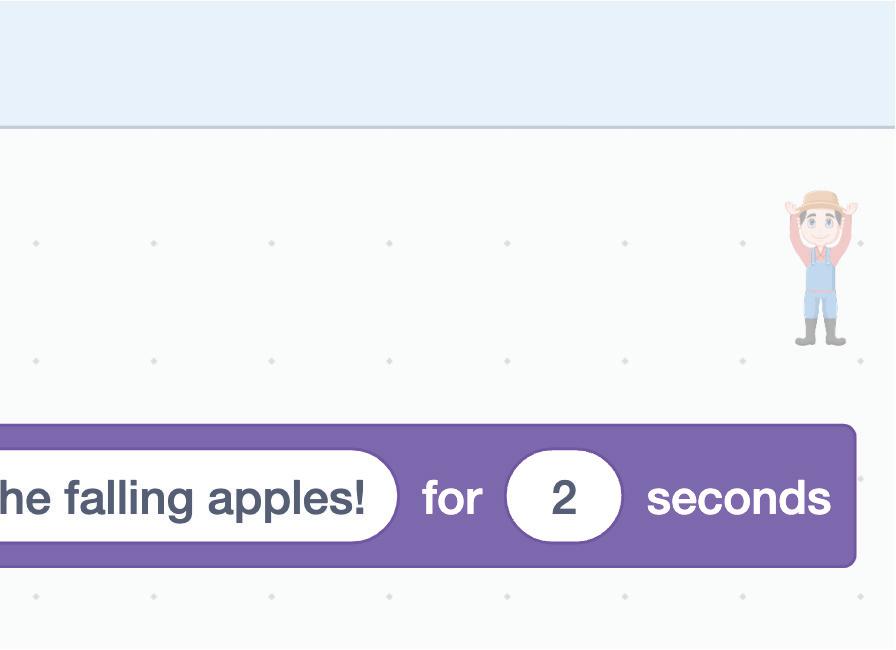This screenshot has height=650, width=896.
Task: Click the farmer's grey boots
Action: tap(821, 333)
